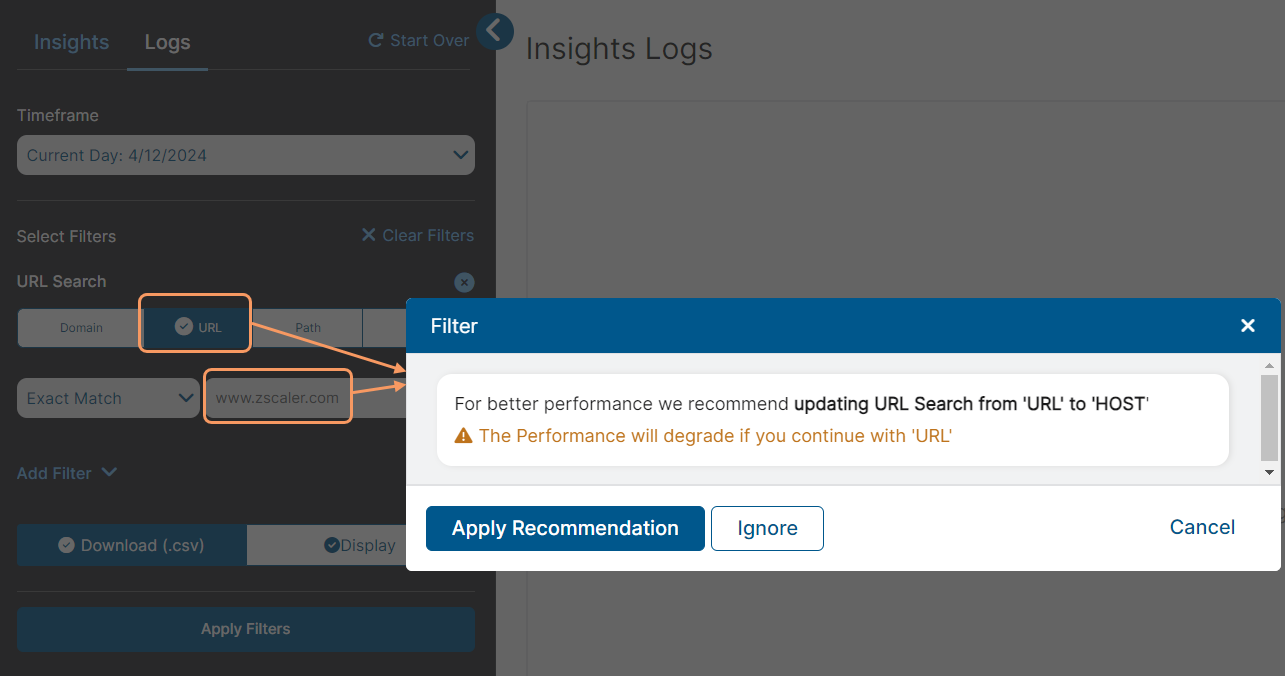Switch URL Search to Path mode
Screen dimensions: 1285x676
307,327
